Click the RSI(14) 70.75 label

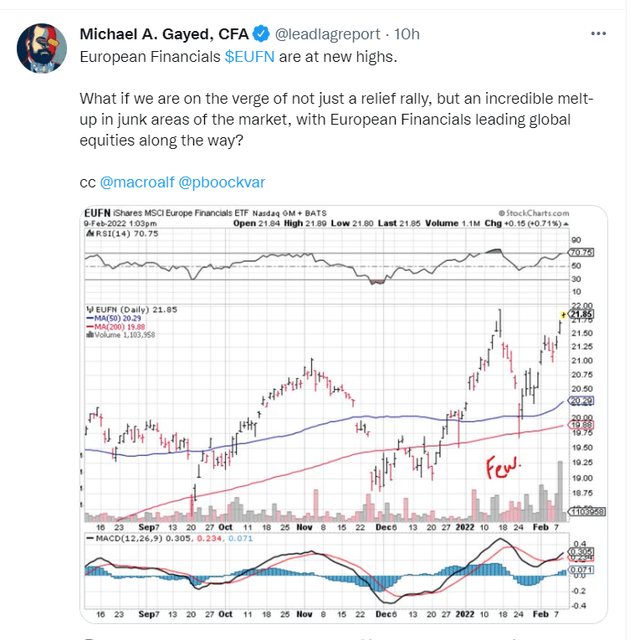point(122,233)
